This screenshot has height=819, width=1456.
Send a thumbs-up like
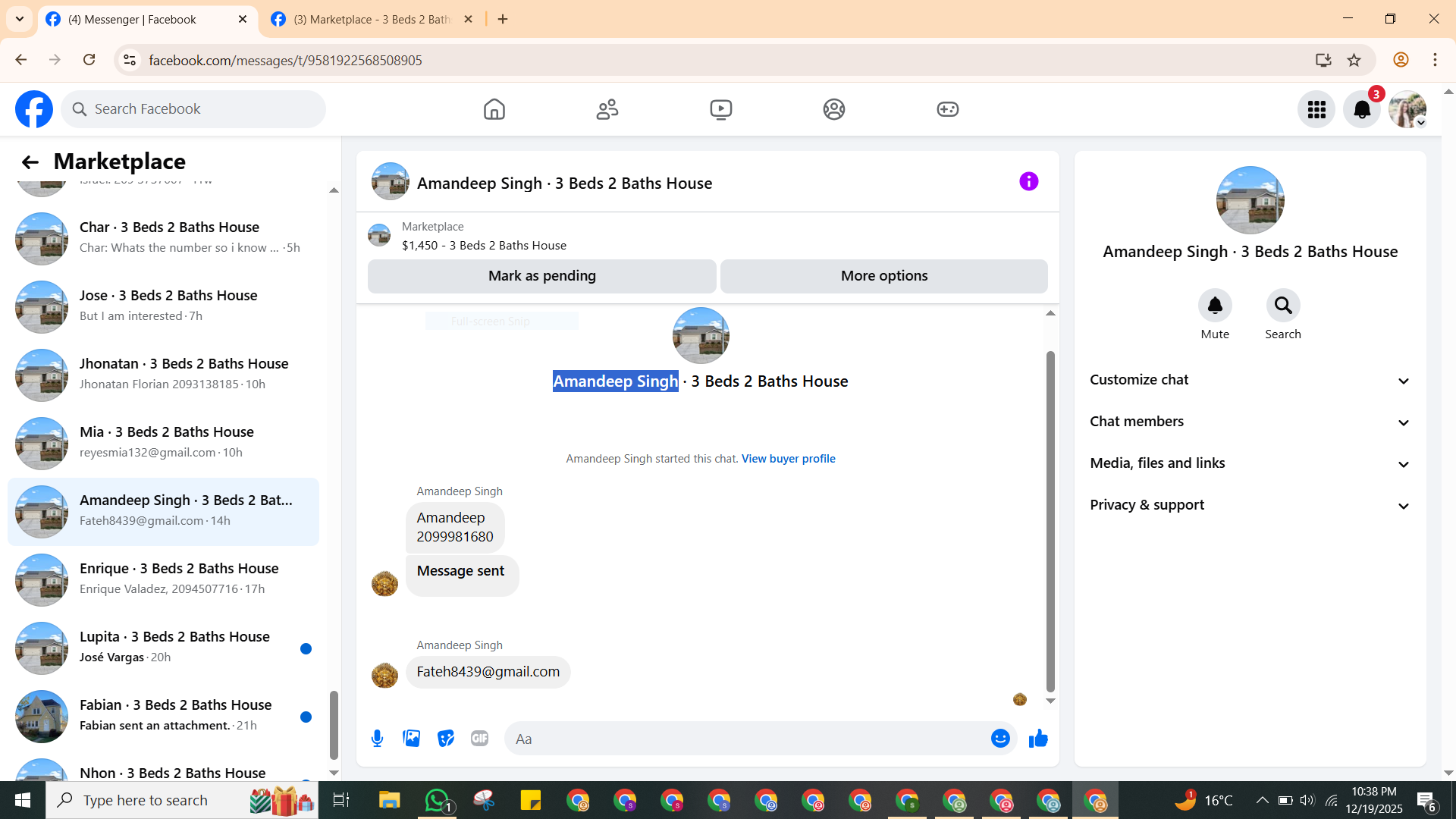click(1038, 739)
